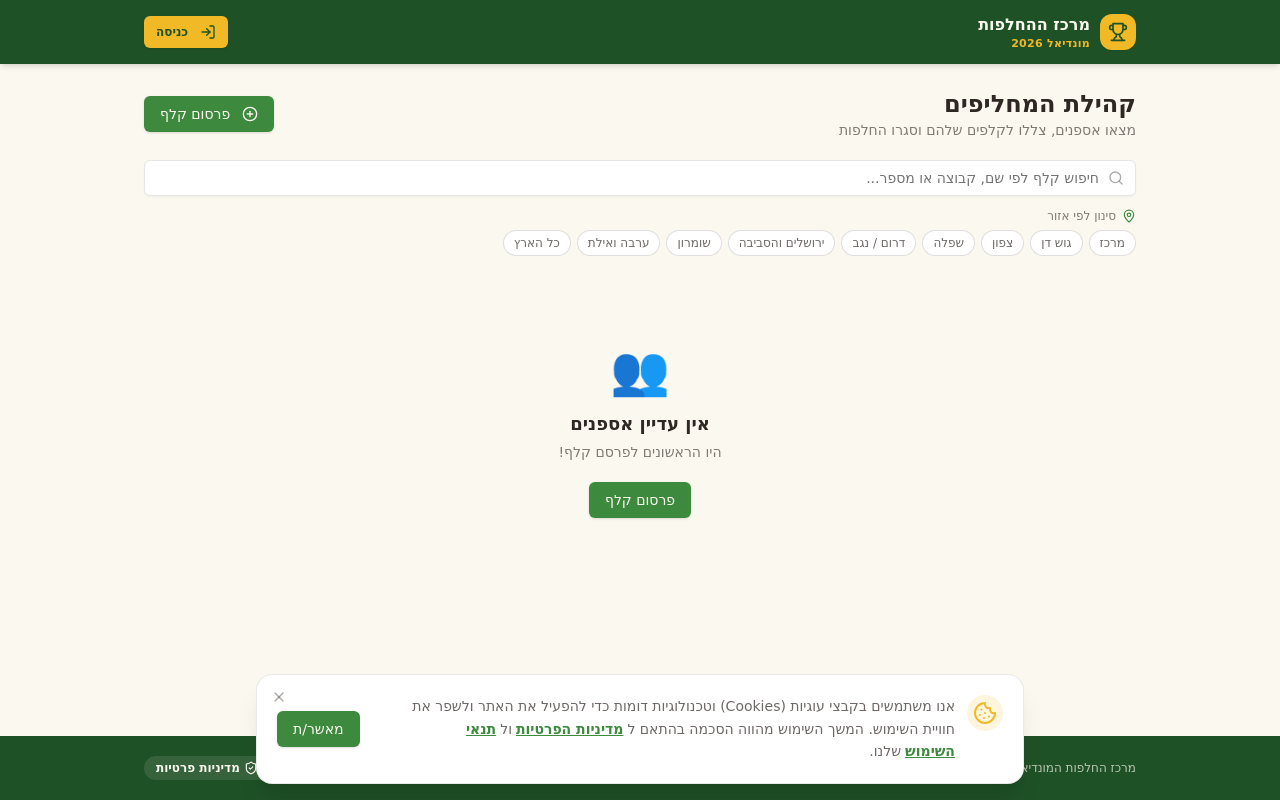Accept cookies with מאשר/ת button
Screen dimensions: 1280x800
[318, 729]
